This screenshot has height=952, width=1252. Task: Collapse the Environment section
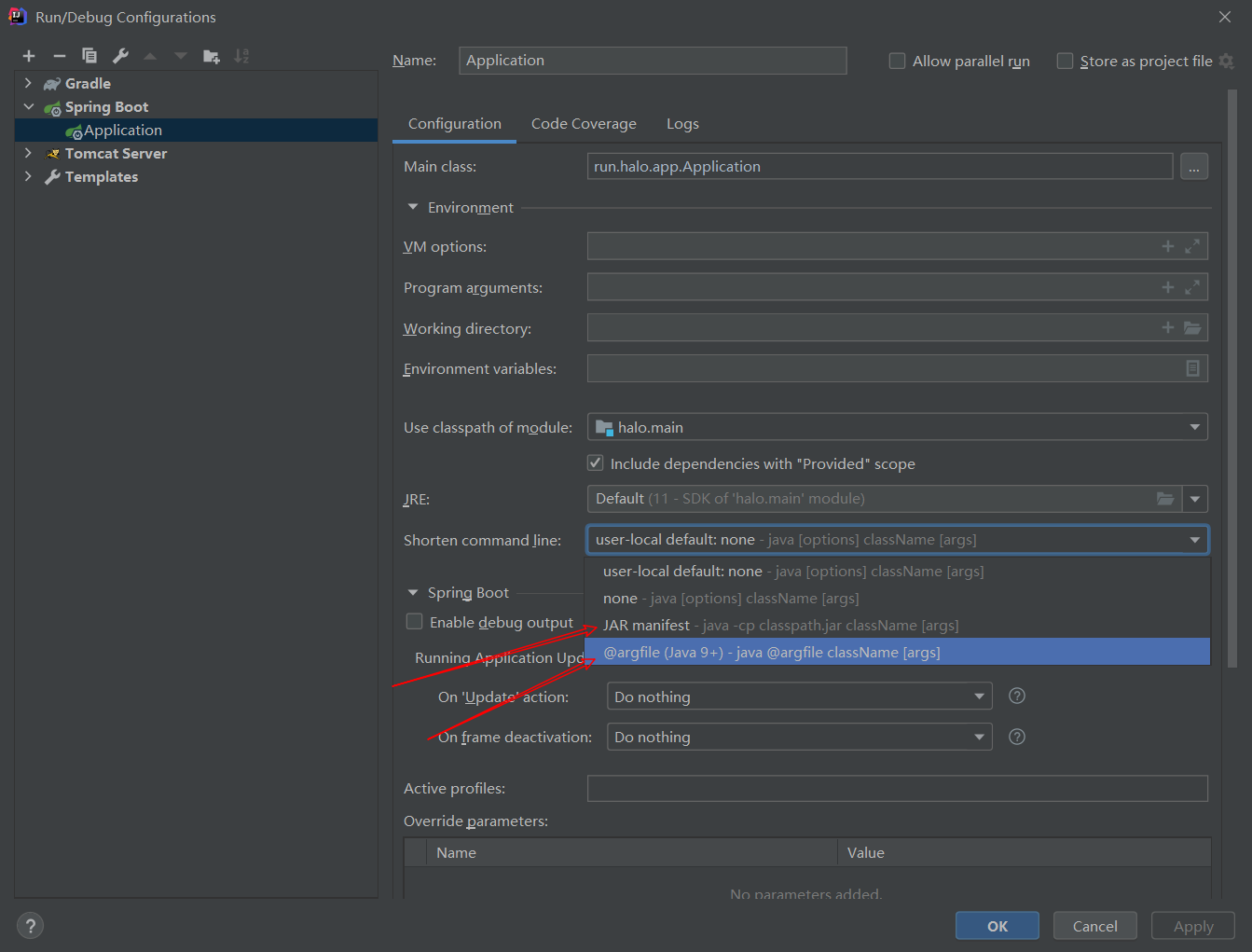(x=413, y=207)
